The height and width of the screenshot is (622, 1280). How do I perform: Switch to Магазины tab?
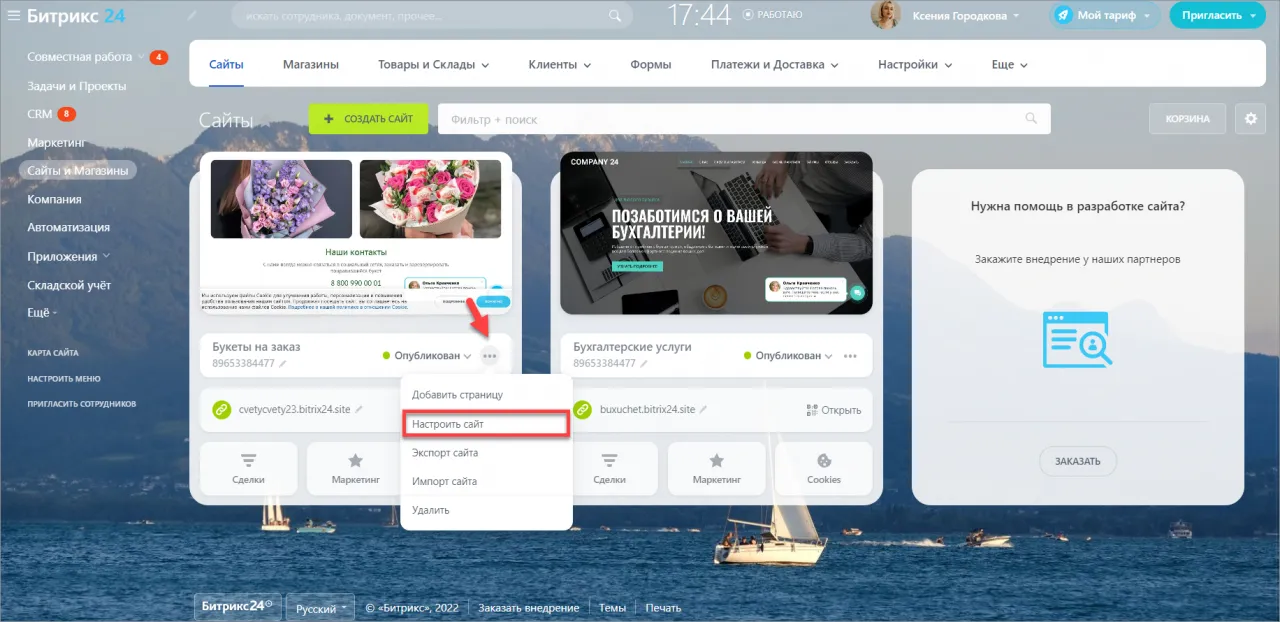coord(310,65)
